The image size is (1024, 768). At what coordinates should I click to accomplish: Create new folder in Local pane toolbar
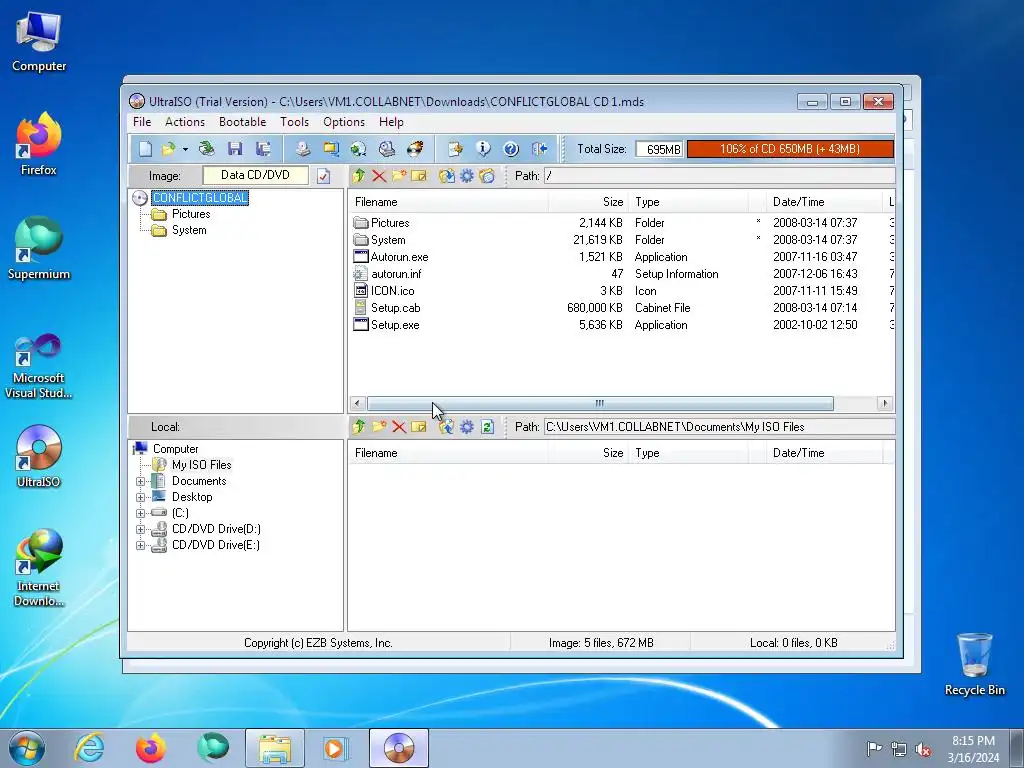(x=379, y=427)
